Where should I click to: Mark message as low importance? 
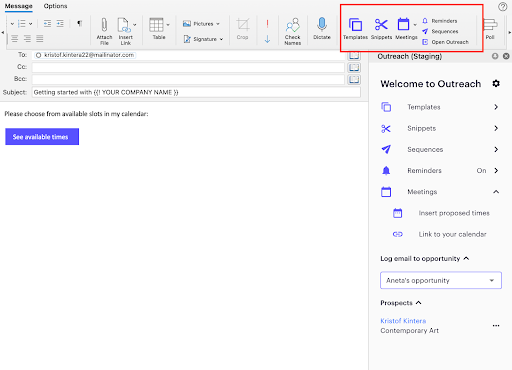pos(267,39)
